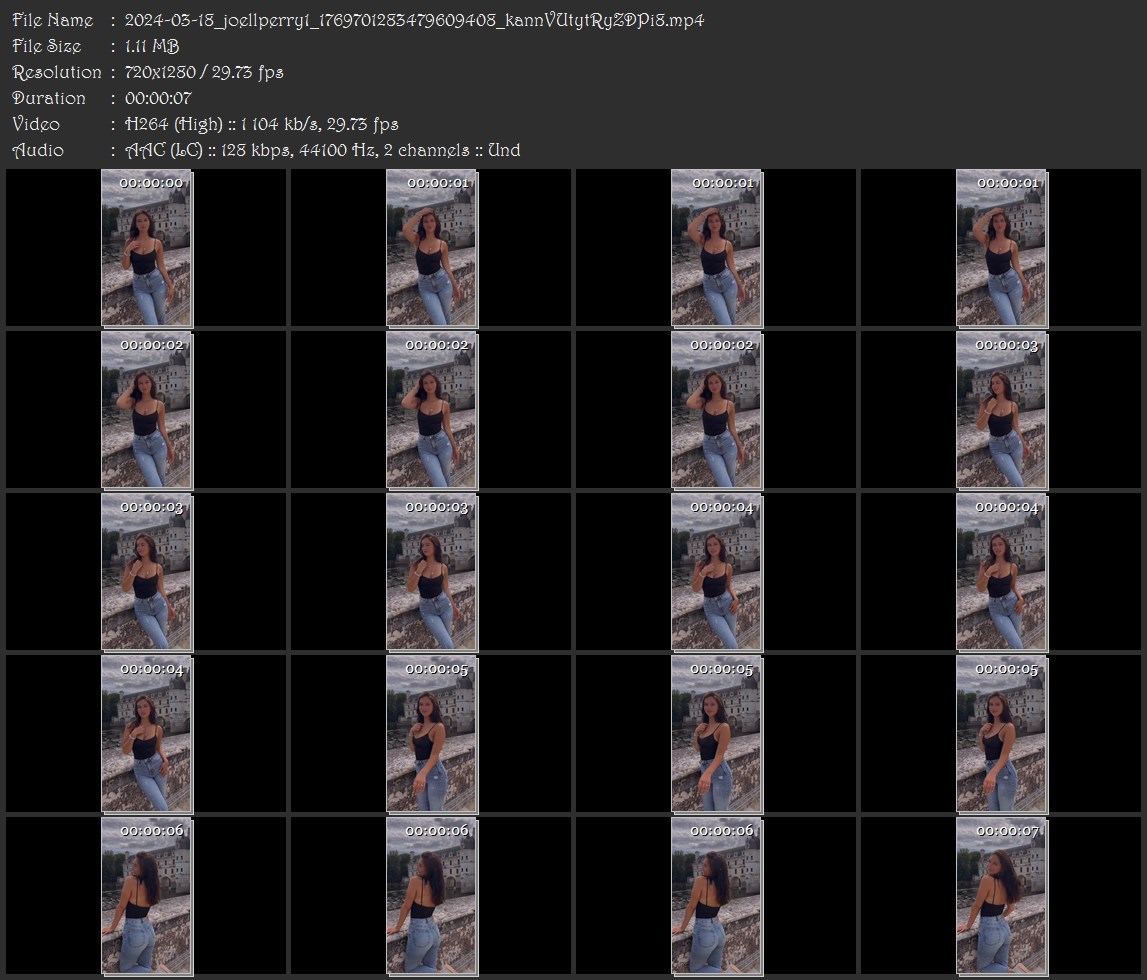The height and width of the screenshot is (980, 1147).
Task: Select the first thumbnail stamped 00:00:01
Action: pyautogui.click(x=432, y=248)
